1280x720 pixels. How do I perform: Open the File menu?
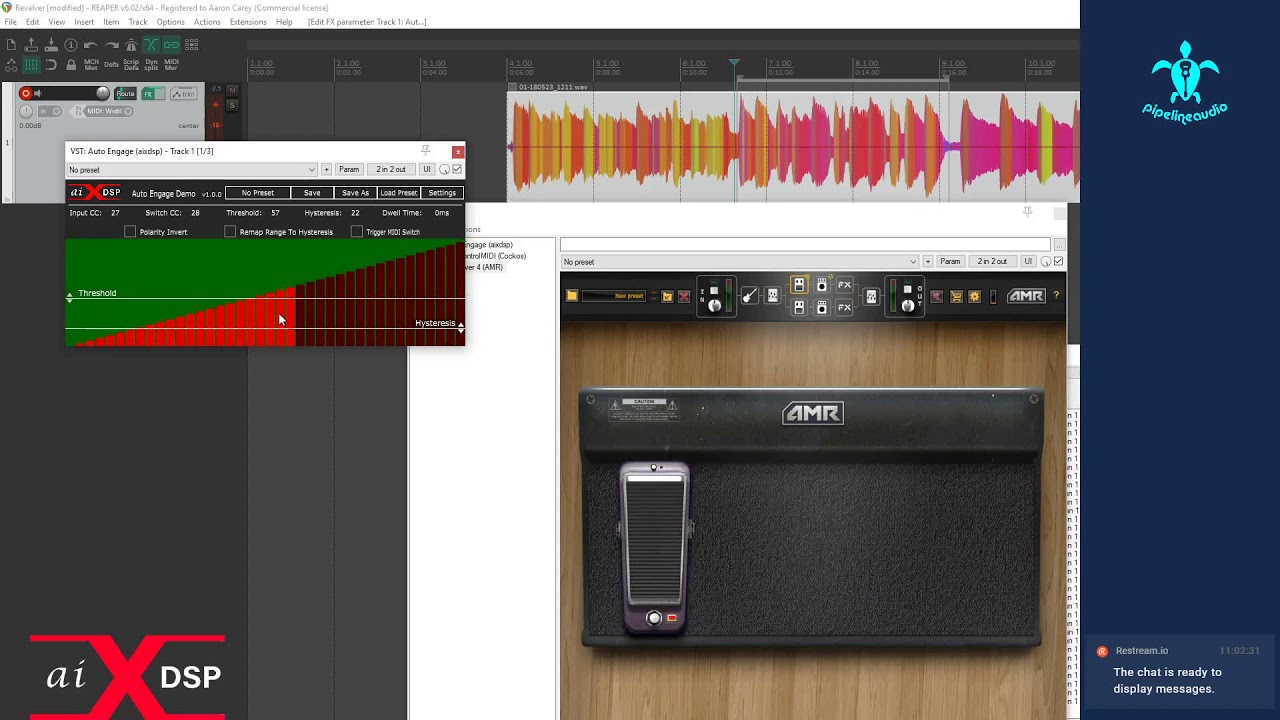10,22
